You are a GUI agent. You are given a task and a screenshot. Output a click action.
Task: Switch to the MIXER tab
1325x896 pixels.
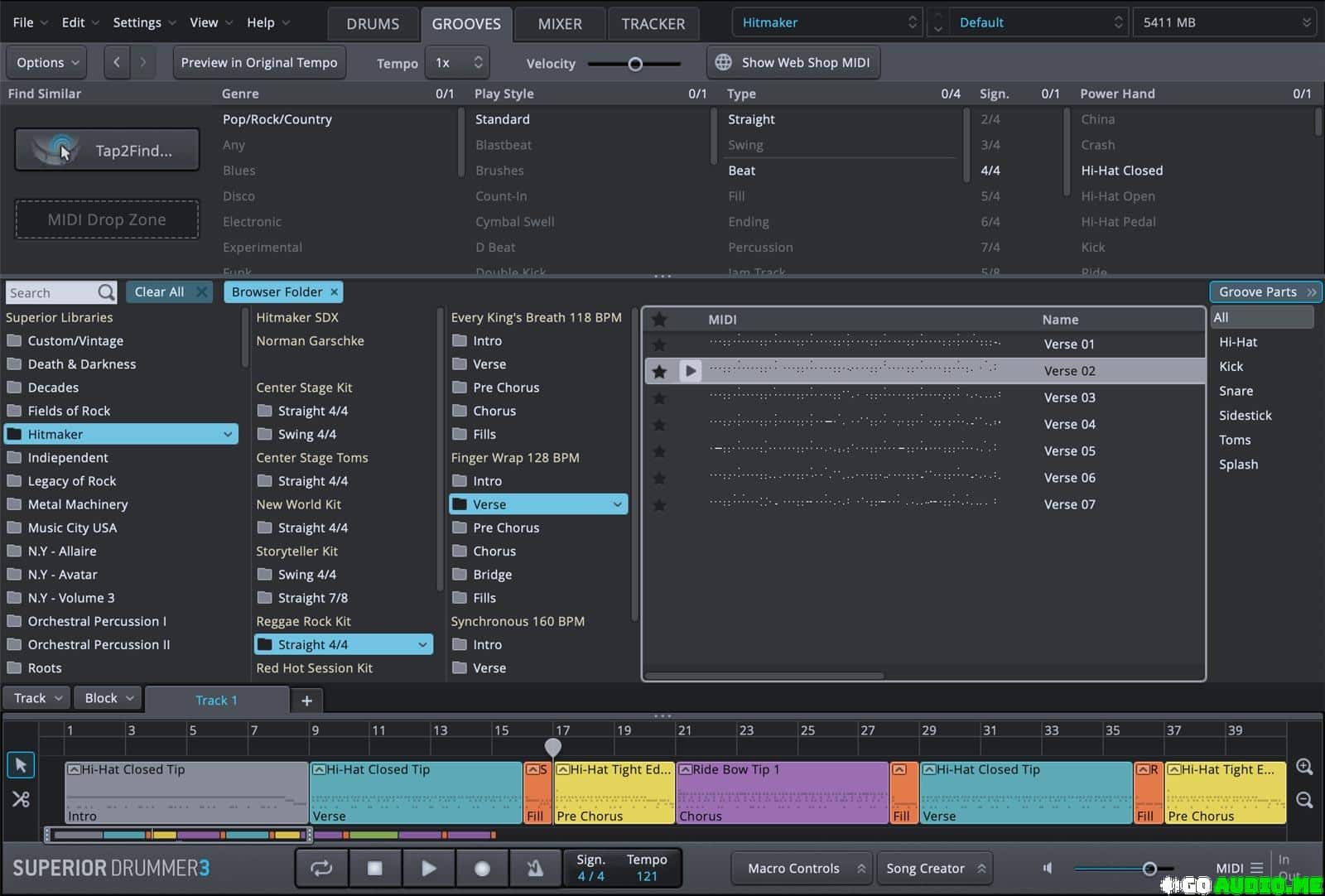click(x=560, y=24)
